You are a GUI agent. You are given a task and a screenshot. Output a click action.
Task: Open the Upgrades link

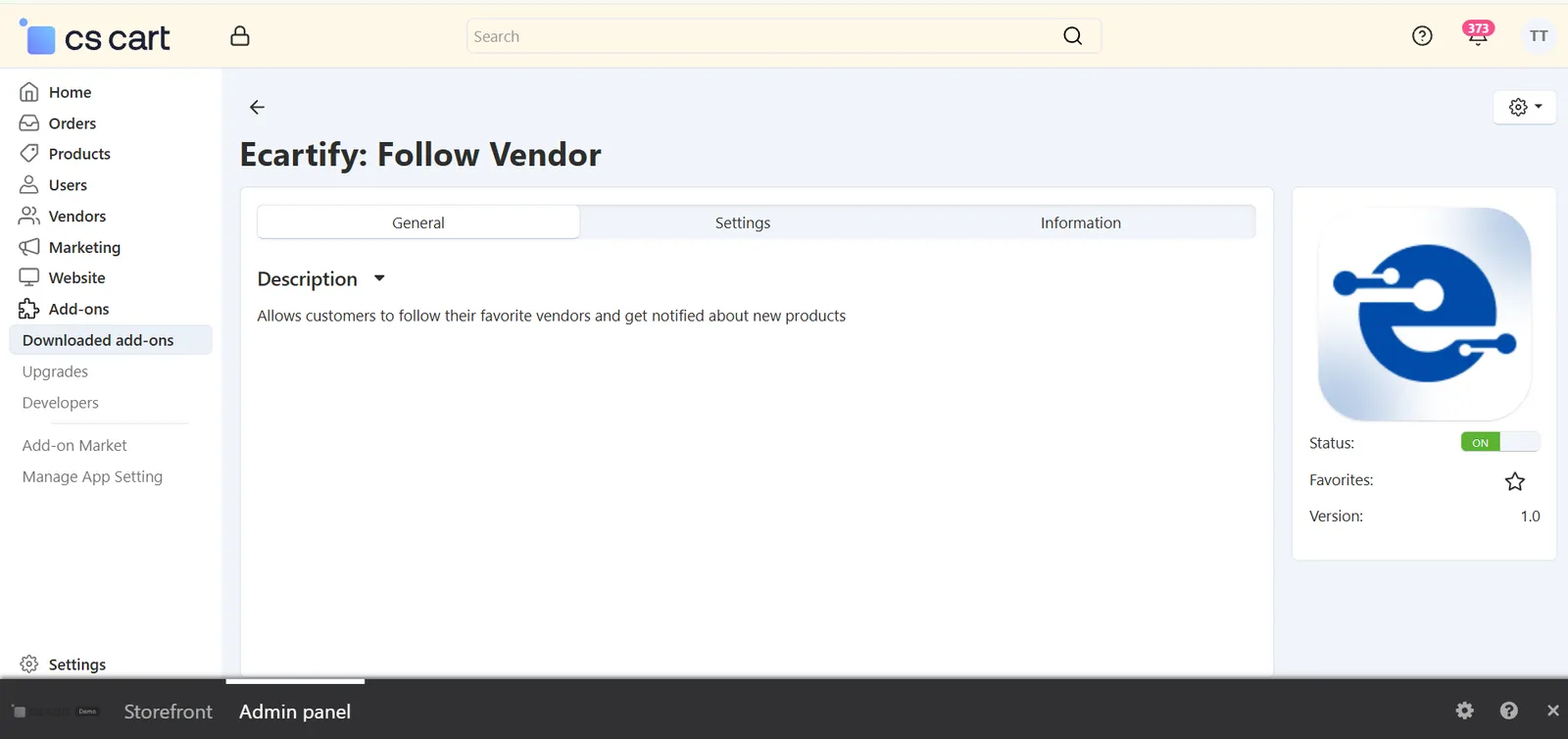[x=55, y=371]
